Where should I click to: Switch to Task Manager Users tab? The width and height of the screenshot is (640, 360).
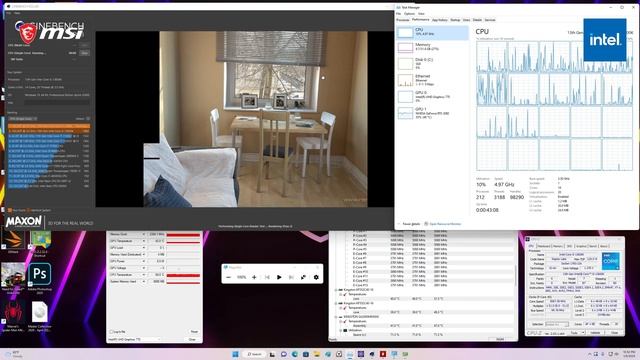tap(466, 20)
